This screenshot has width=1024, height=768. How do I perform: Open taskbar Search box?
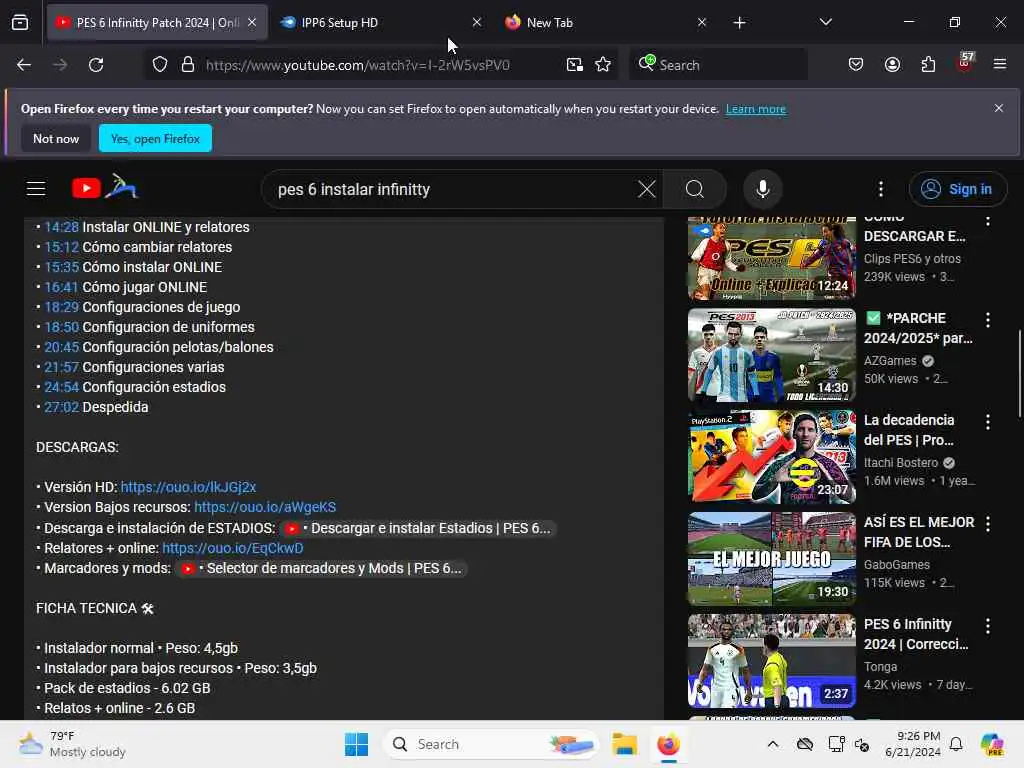coord(492,744)
